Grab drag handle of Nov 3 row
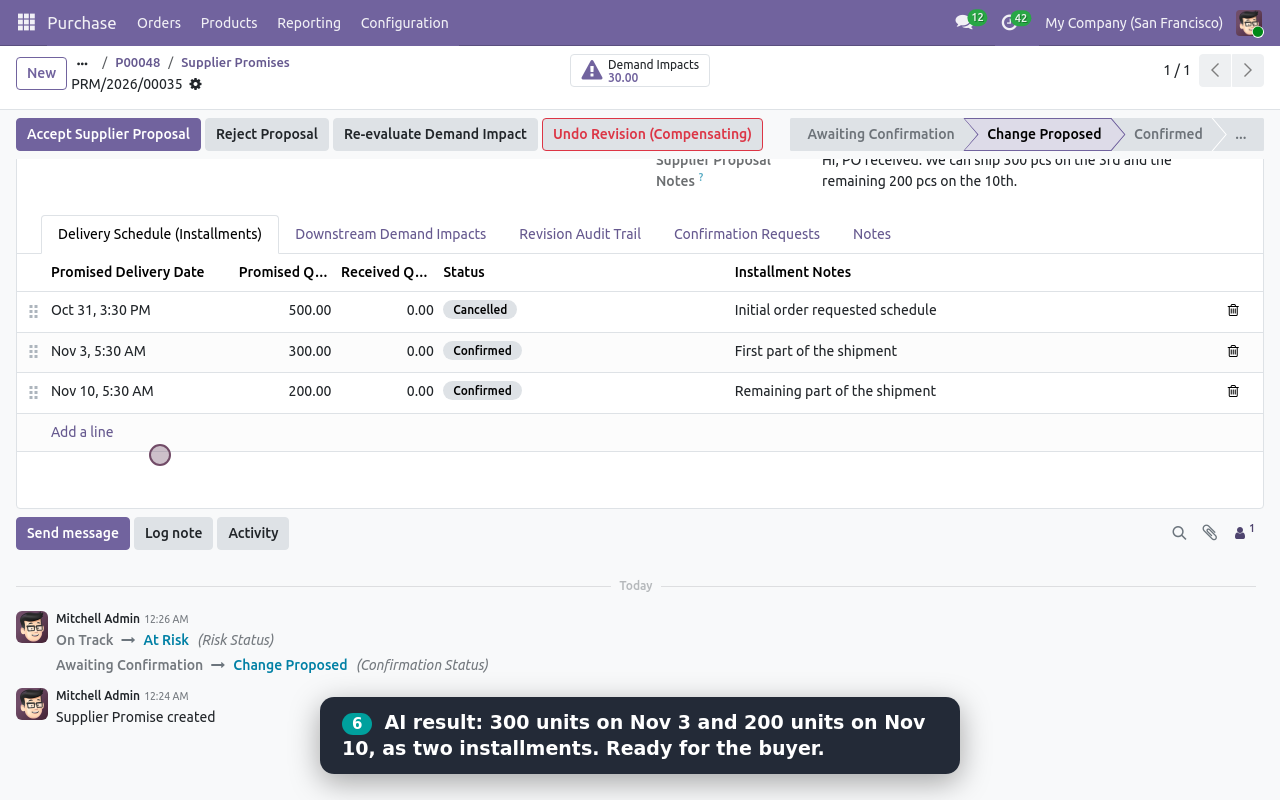The height and width of the screenshot is (800, 1280). [x=33, y=352]
